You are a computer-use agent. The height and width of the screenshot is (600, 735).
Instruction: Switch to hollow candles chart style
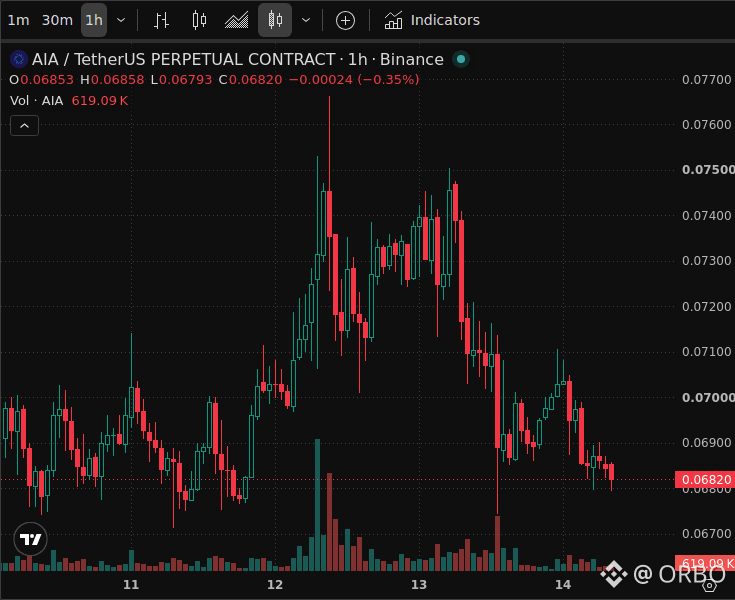click(199, 20)
